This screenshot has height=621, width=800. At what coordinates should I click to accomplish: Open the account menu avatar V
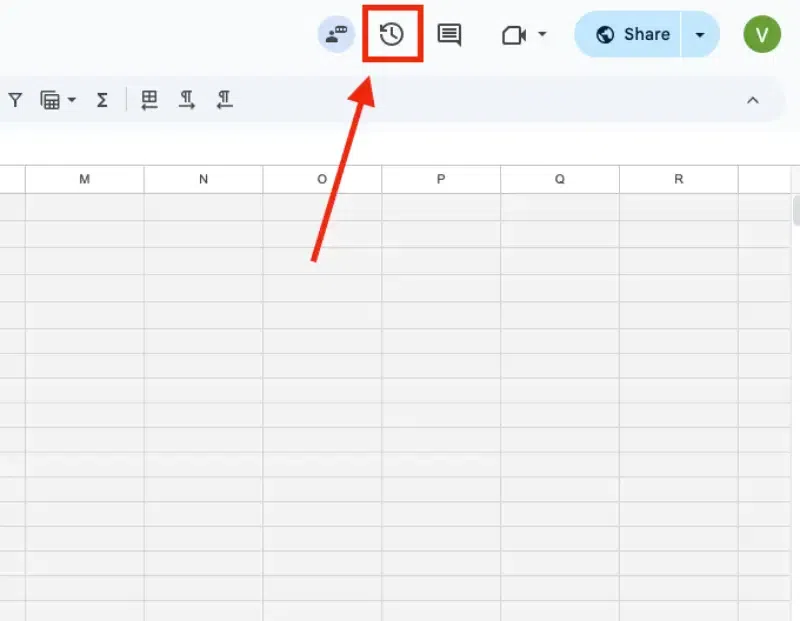tap(762, 34)
